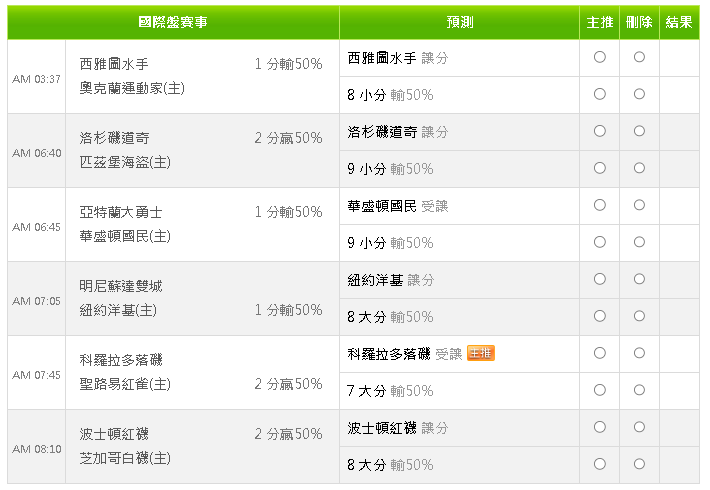The image size is (710, 490).
Task: Click the 西雅圖水手 讓分 prediction text
Action: (398, 58)
